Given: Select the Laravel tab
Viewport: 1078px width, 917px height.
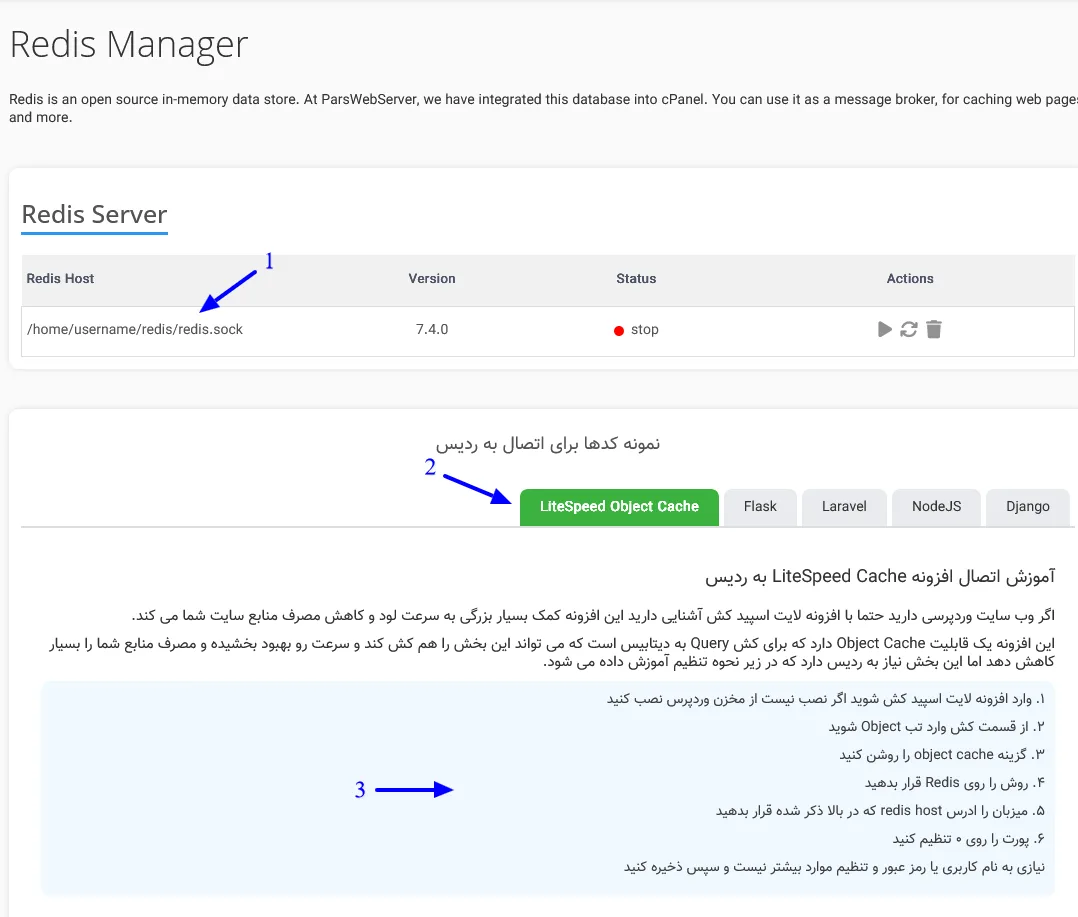Looking at the screenshot, I should (844, 507).
